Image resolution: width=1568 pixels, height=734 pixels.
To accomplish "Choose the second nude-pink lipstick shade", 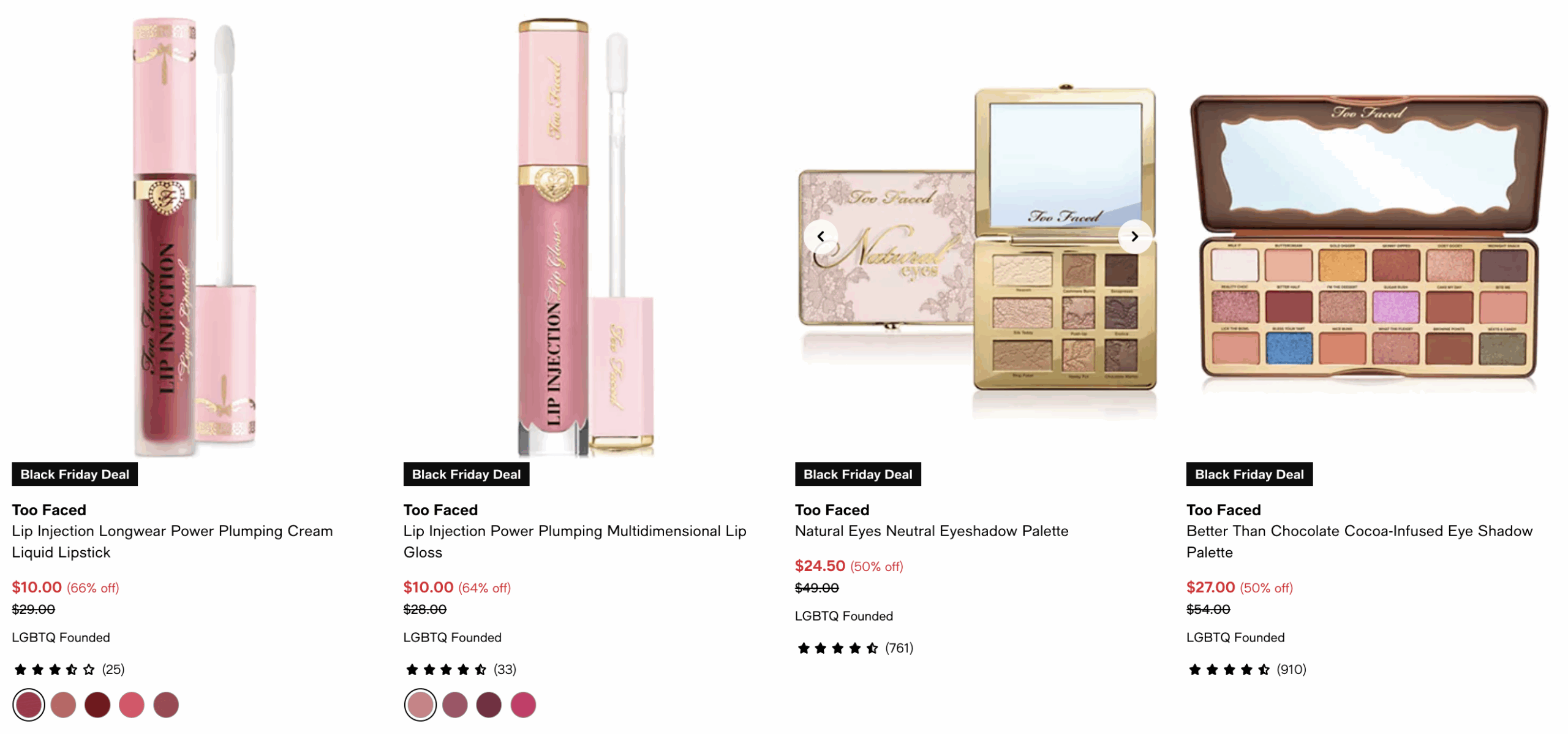I will click(x=63, y=704).
